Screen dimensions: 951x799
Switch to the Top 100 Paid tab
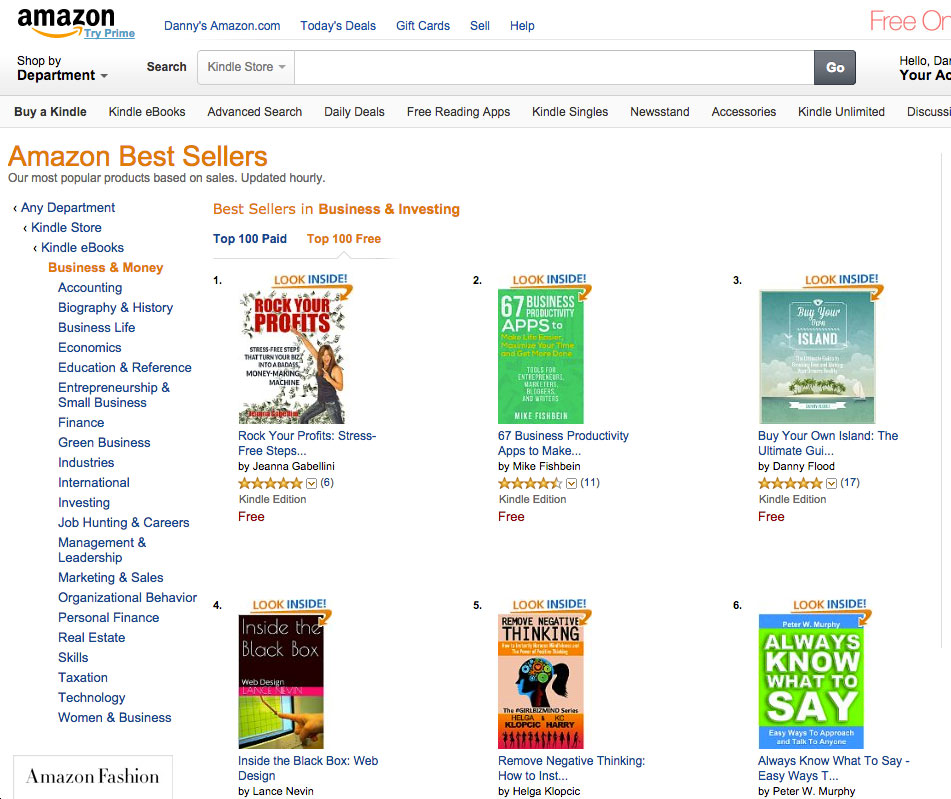250,238
